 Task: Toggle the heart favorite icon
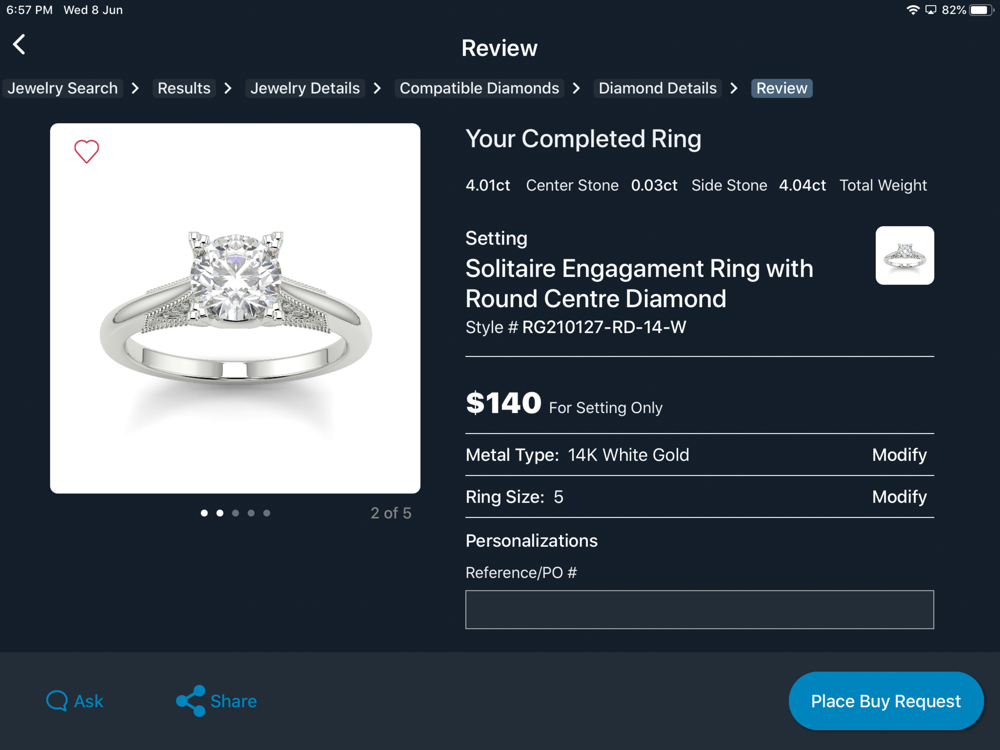[87, 151]
